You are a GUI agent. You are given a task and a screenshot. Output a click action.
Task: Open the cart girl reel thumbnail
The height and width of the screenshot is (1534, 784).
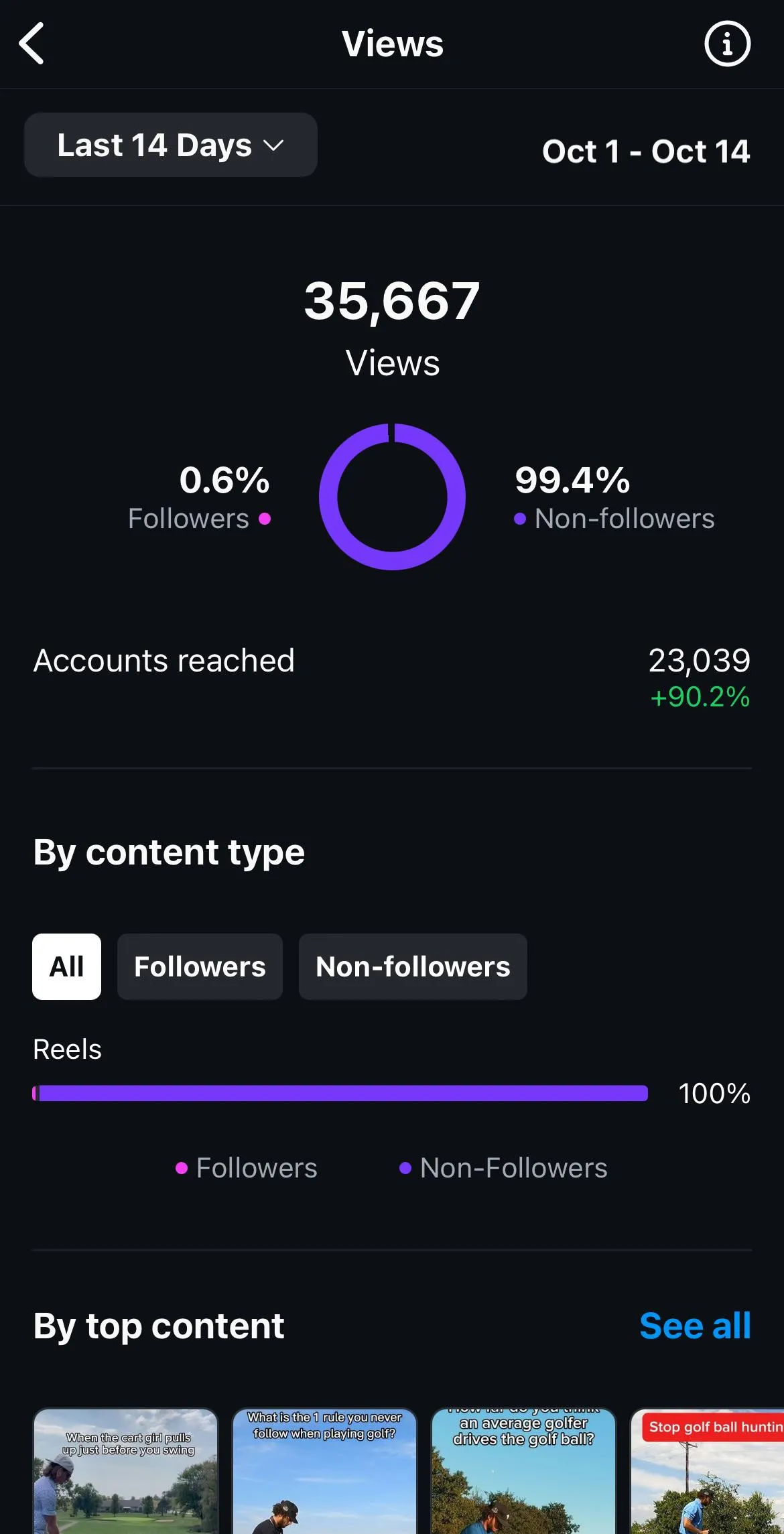pyautogui.click(x=126, y=1471)
